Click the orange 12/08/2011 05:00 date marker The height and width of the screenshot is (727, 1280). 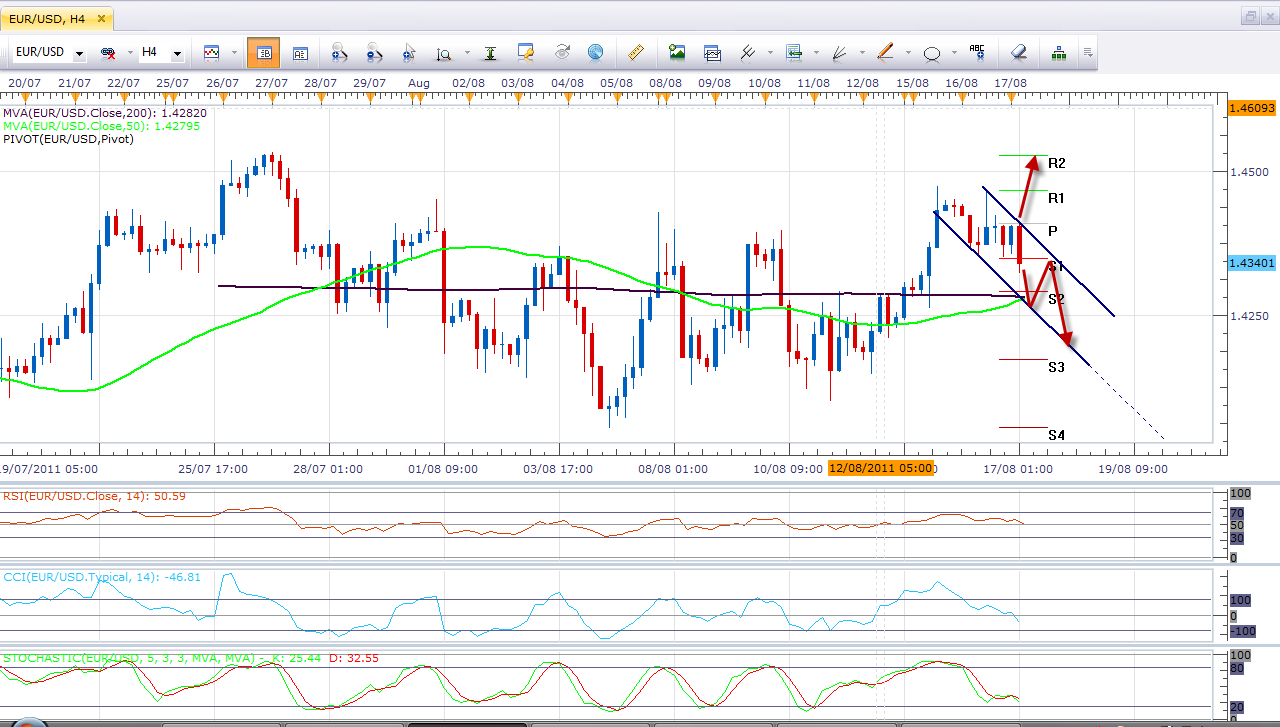(880, 468)
